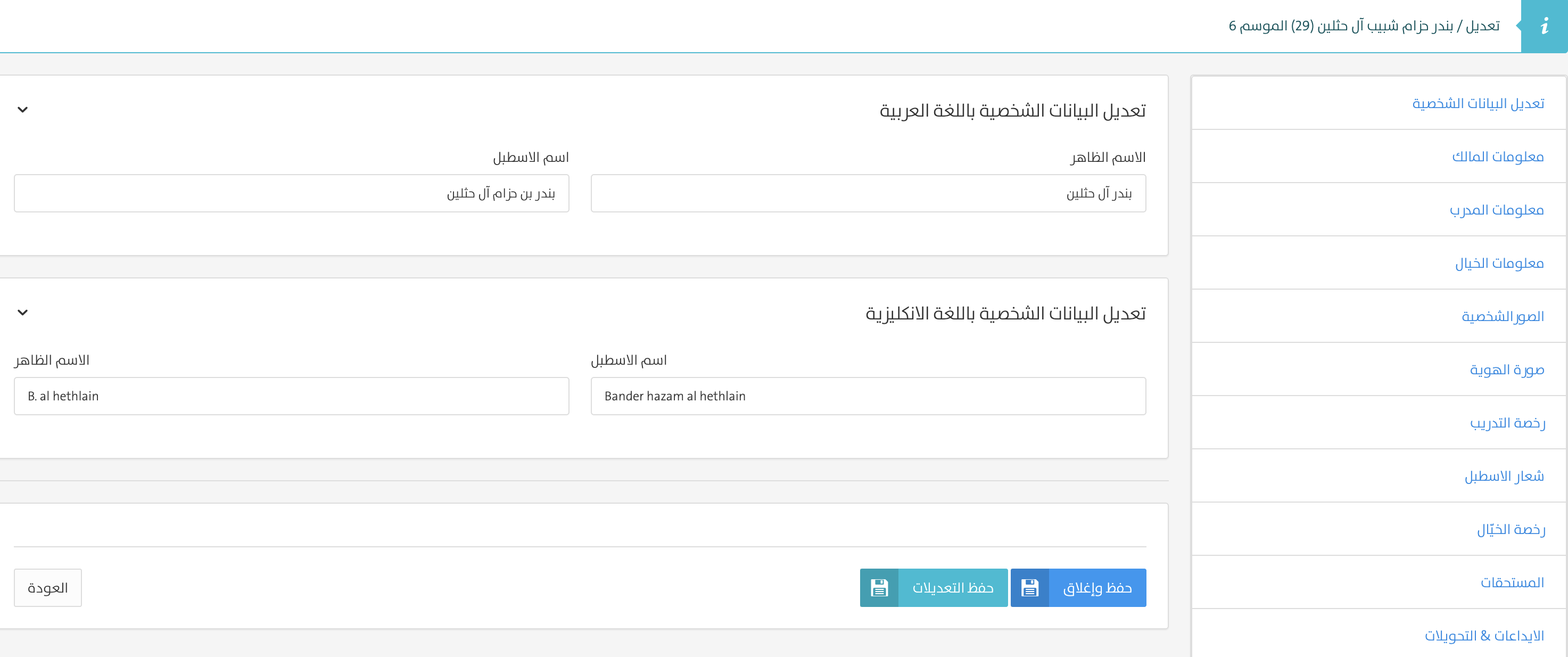Click the Arabic stable name field

292,194
